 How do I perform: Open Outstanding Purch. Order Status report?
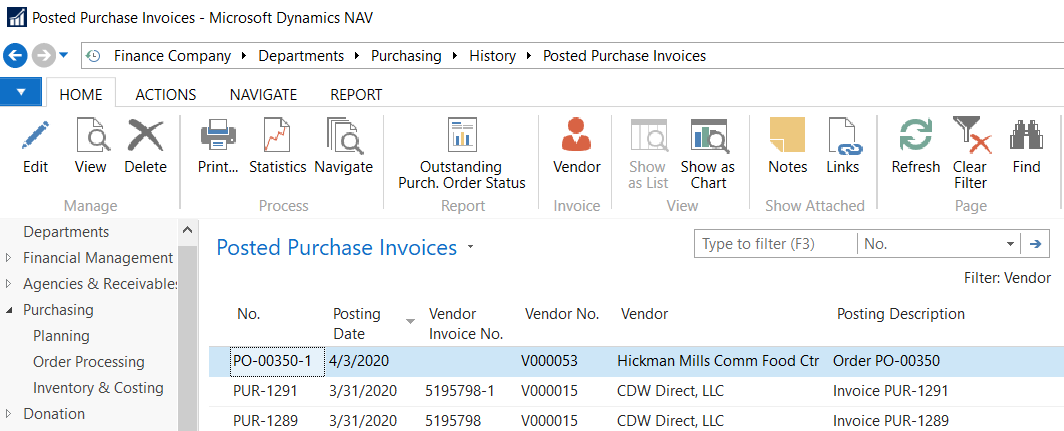(x=461, y=136)
